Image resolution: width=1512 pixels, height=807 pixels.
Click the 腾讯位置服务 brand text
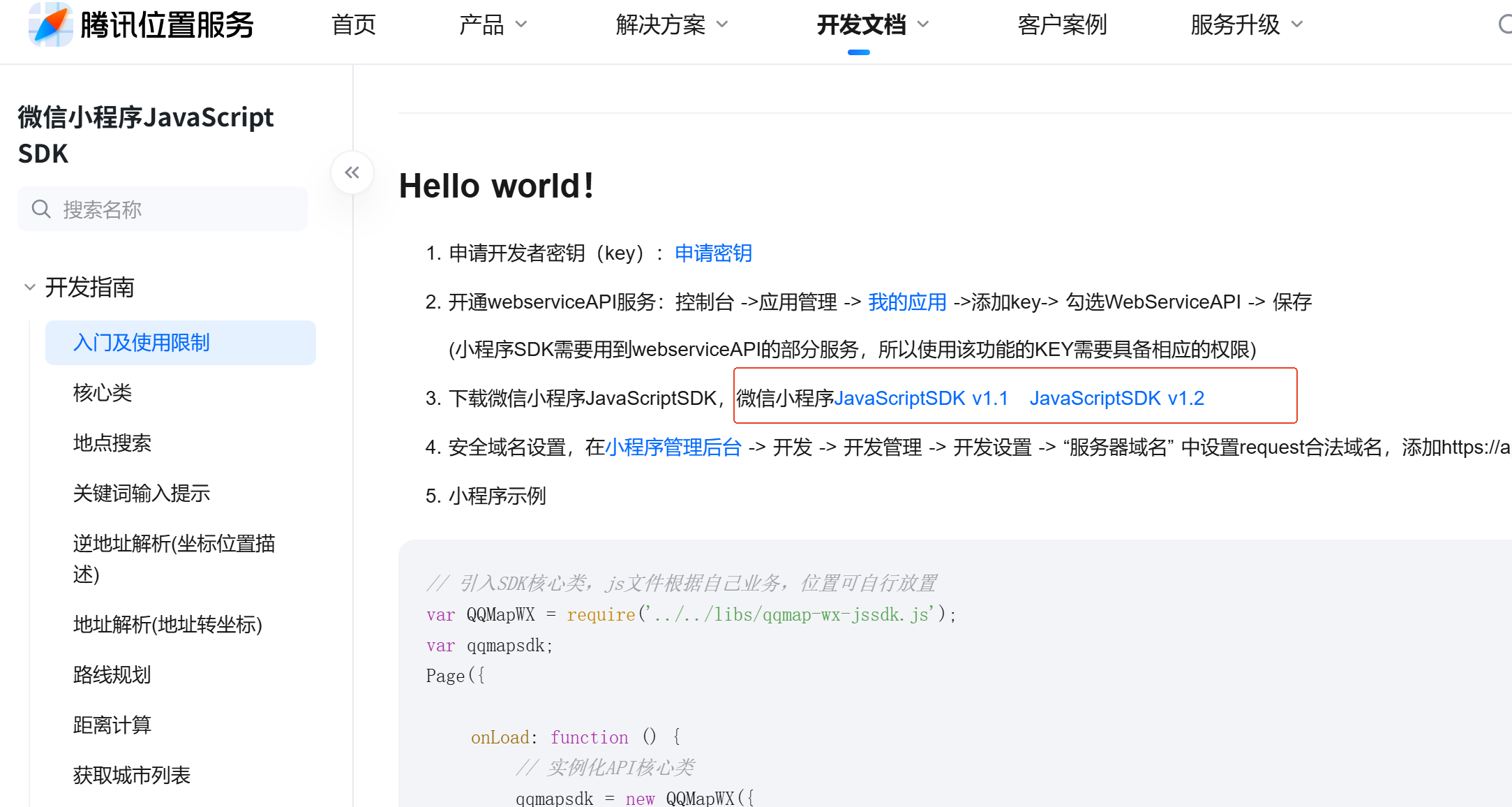(x=167, y=25)
